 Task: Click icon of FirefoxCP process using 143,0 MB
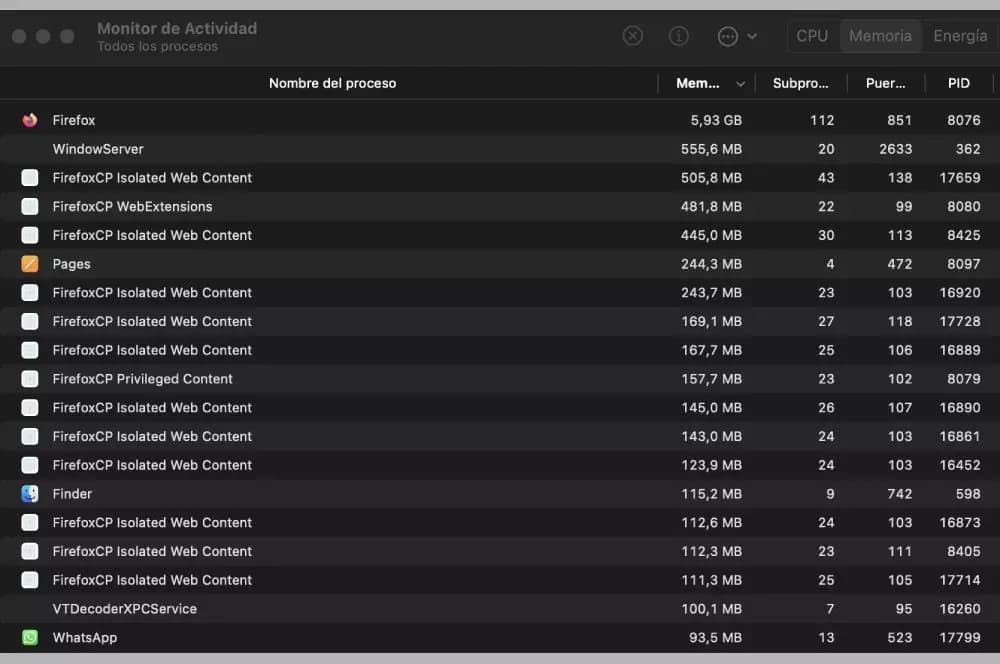[x=30, y=436]
